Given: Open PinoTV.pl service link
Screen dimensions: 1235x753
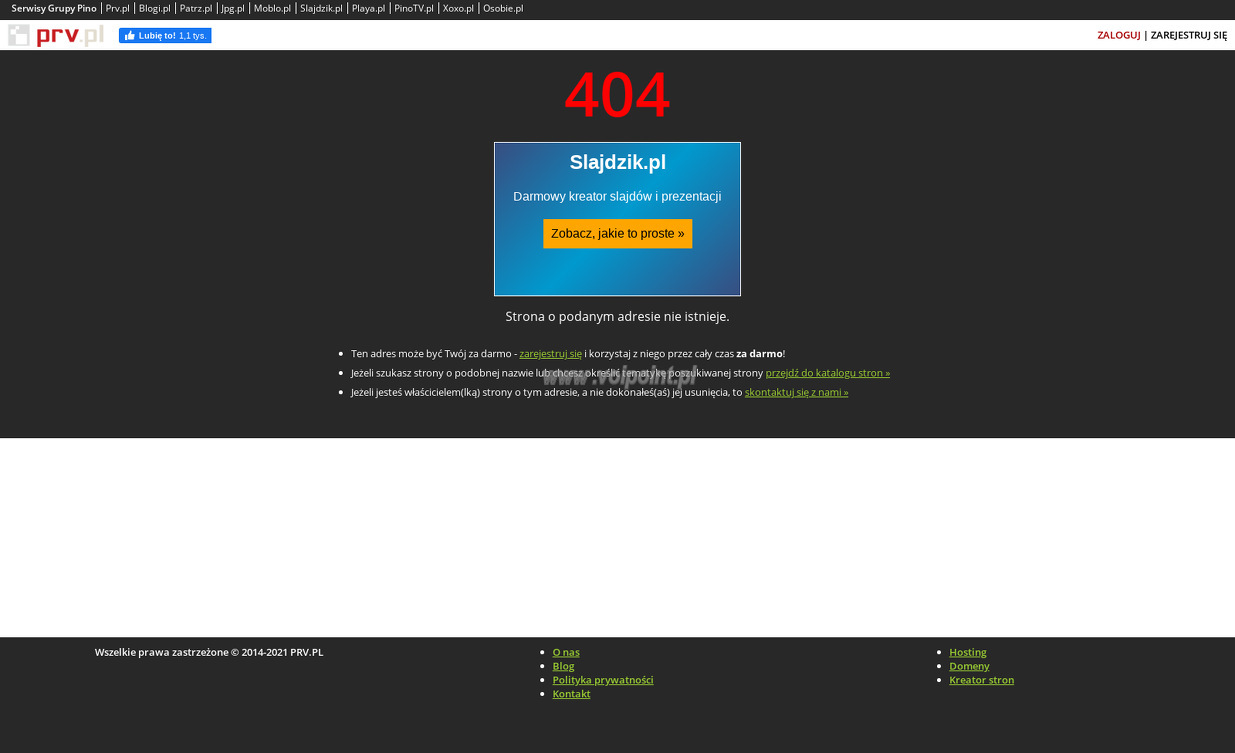Looking at the screenshot, I should 414,8.
